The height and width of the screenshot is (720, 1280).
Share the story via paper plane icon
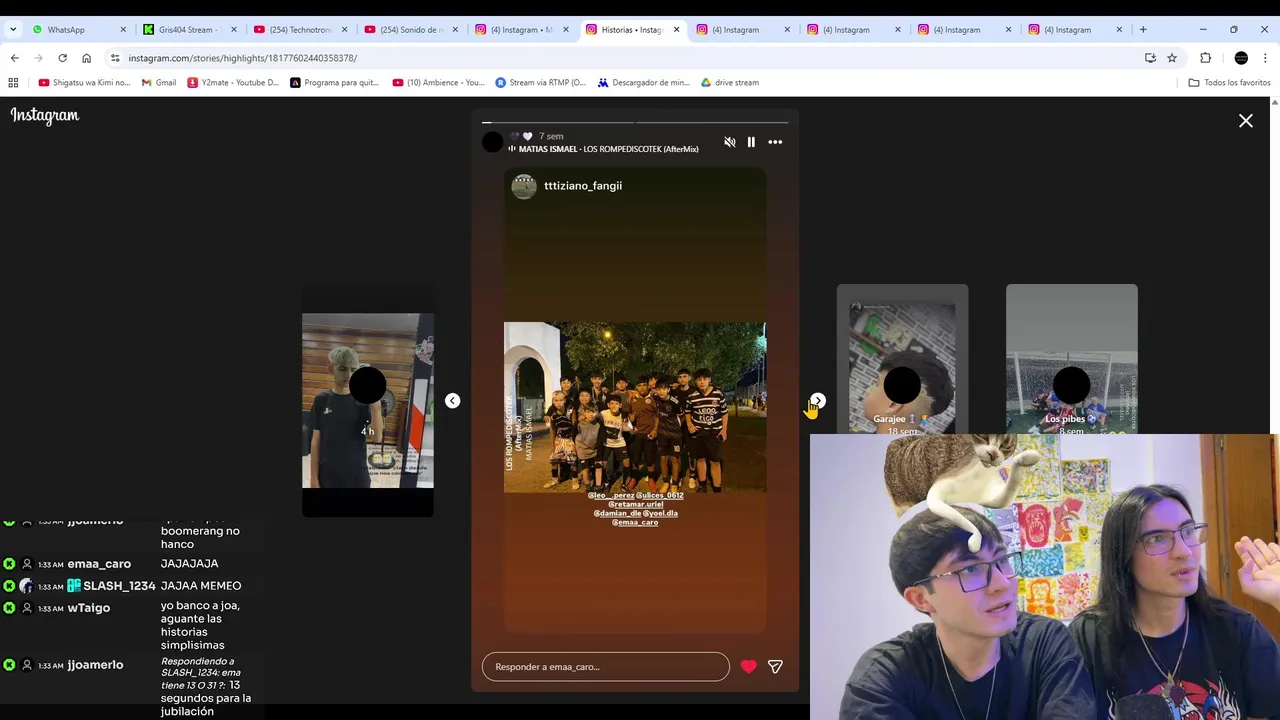click(775, 666)
